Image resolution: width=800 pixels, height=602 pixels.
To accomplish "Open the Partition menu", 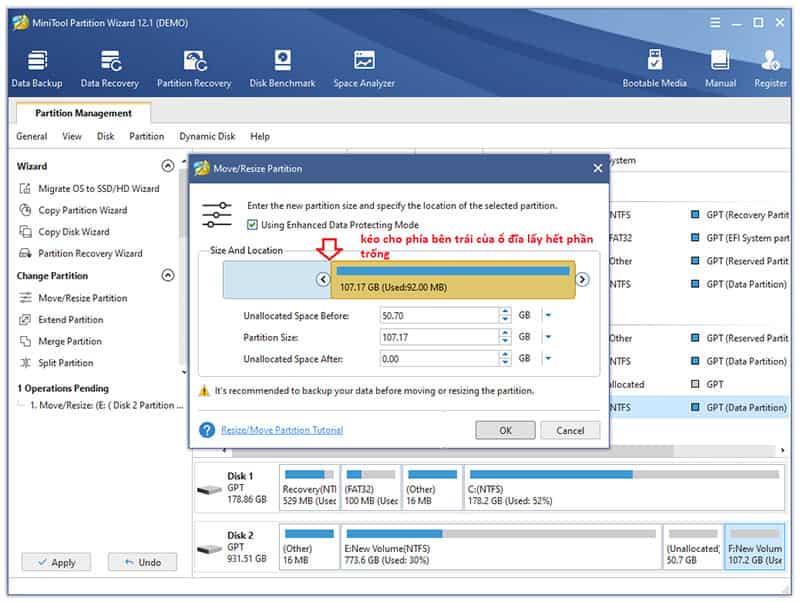I will 146,136.
